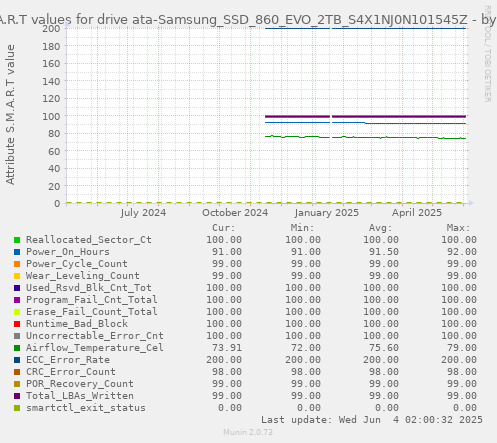Click the Airflow_Temperature_Cel dark green swatch
Image resolution: width=497 pixels, height=443 pixels.
click(x=17, y=348)
